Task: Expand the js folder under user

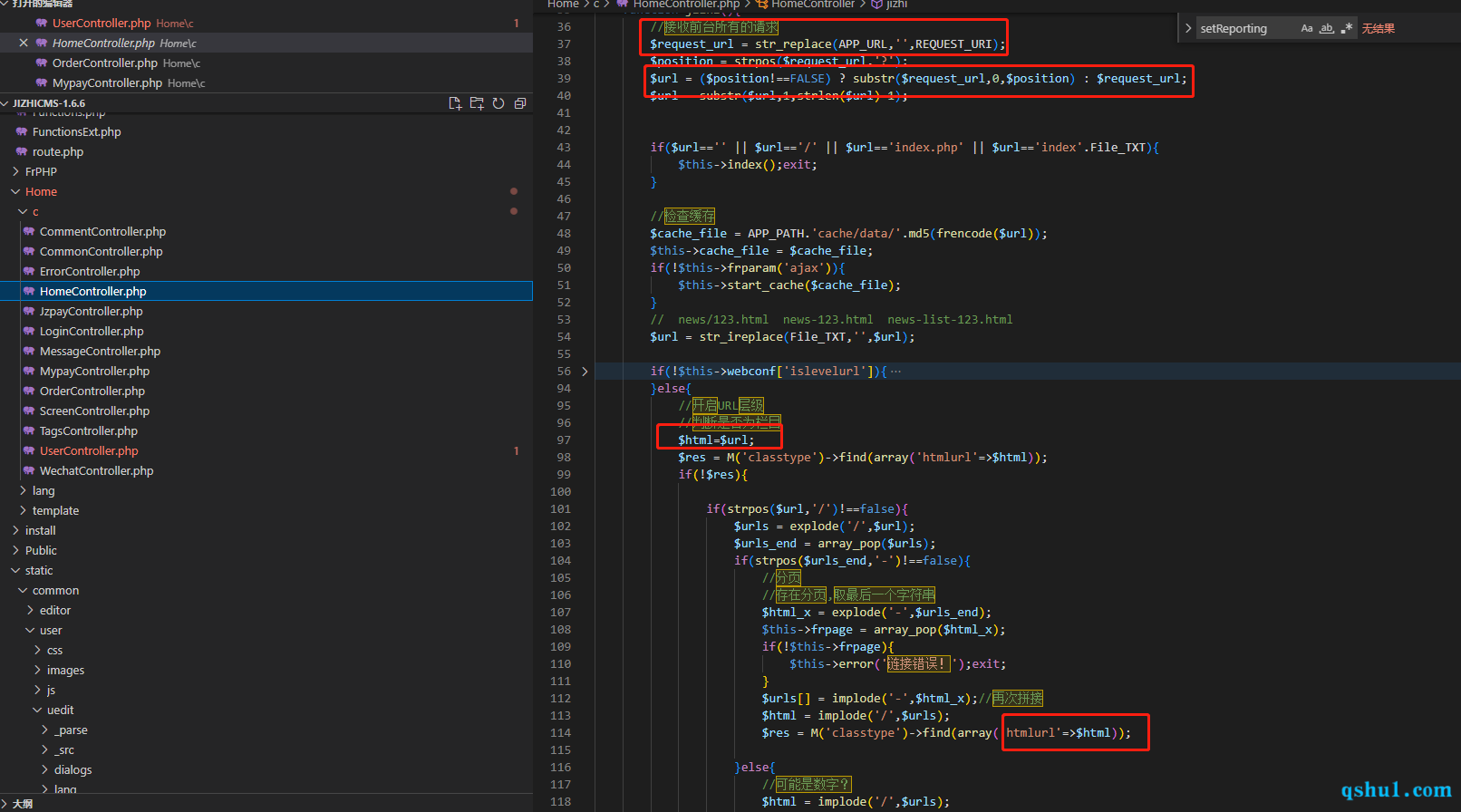Action: 38,690
